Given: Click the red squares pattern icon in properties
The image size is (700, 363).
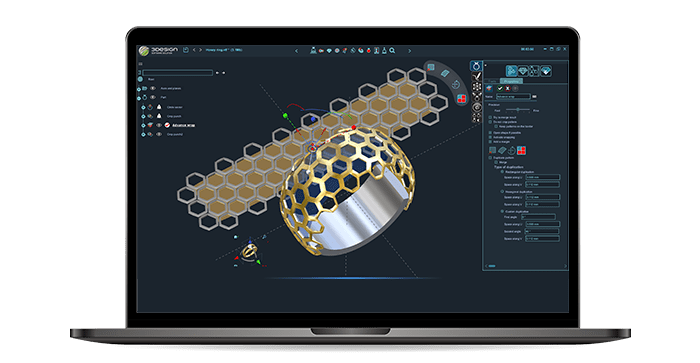Looking at the screenshot, I should coord(521,150).
